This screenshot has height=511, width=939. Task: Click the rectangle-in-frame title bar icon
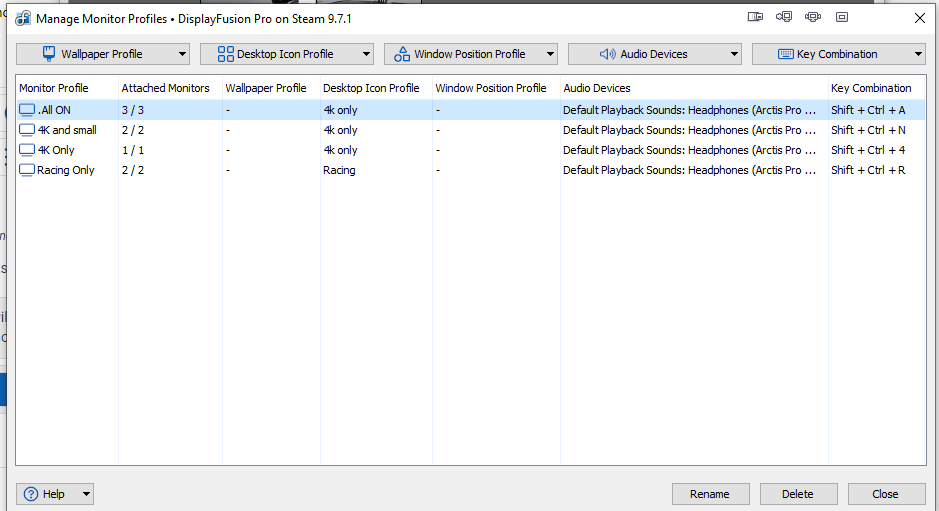(x=842, y=17)
